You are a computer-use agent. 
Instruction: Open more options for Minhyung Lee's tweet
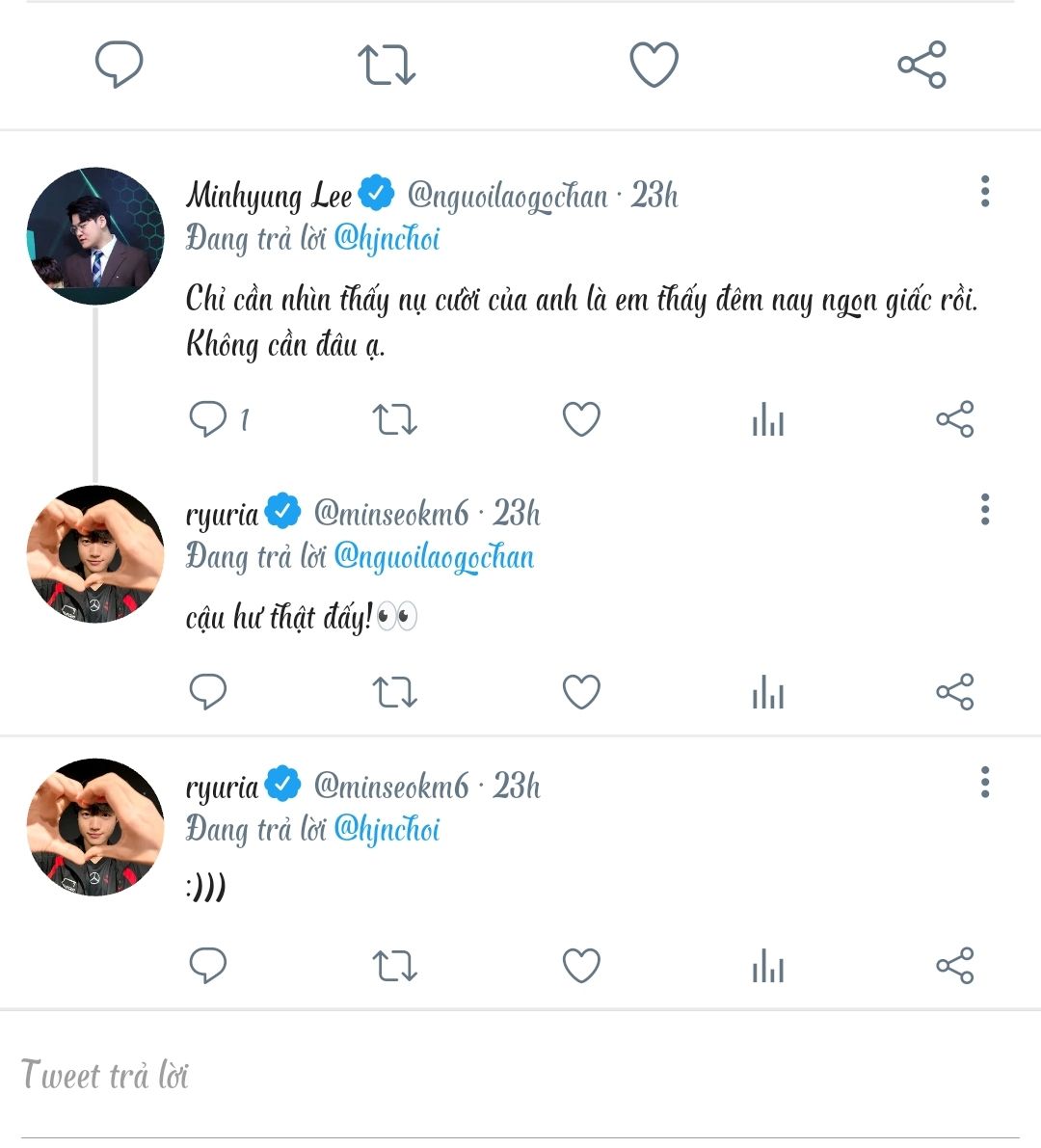click(x=984, y=192)
